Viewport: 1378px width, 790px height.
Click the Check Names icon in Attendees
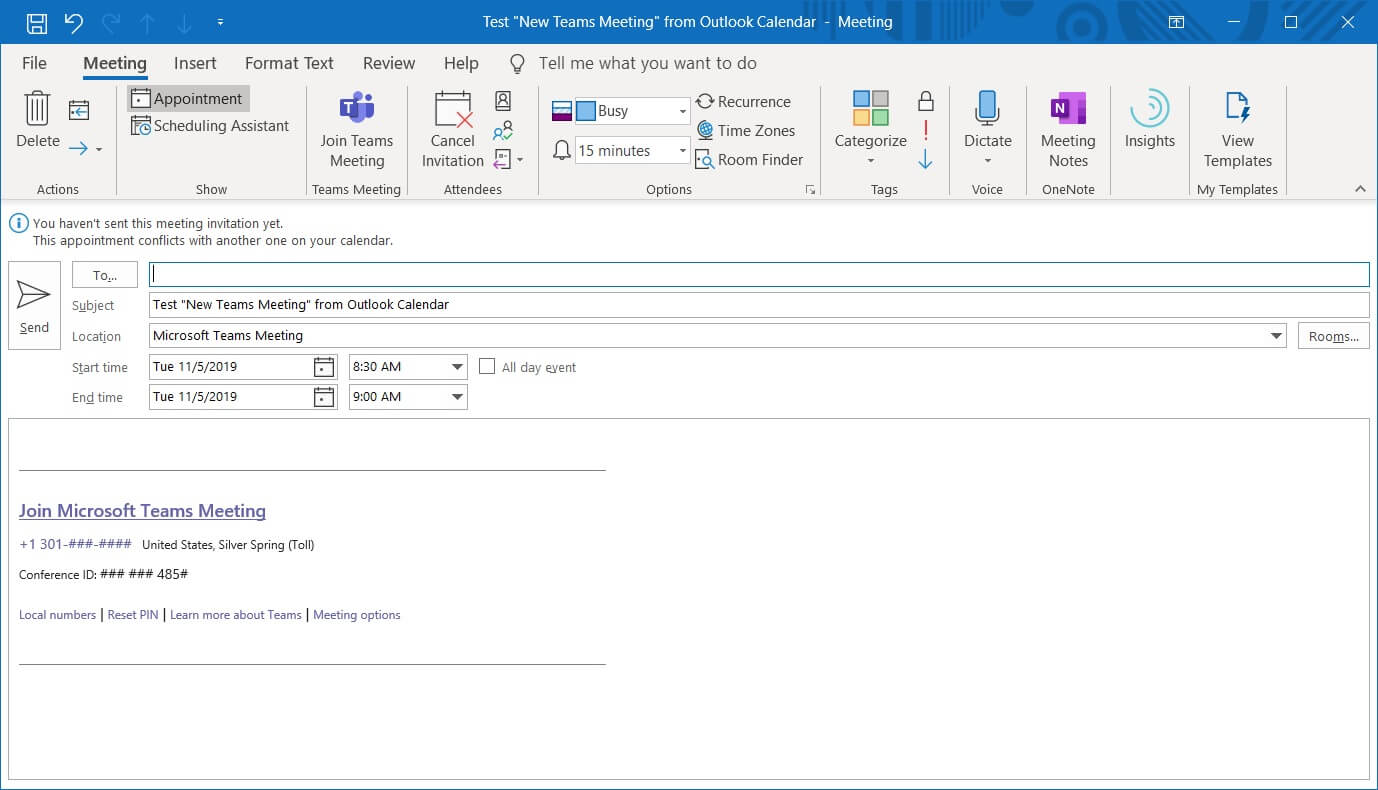pos(503,130)
